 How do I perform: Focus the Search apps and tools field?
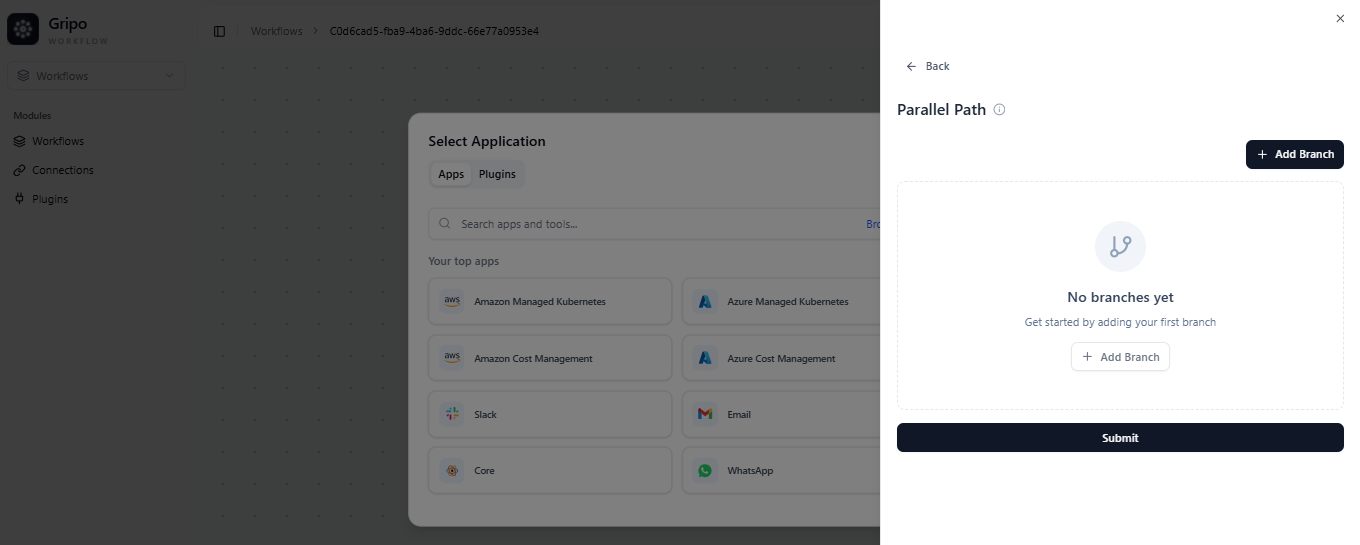pos(650,224)
